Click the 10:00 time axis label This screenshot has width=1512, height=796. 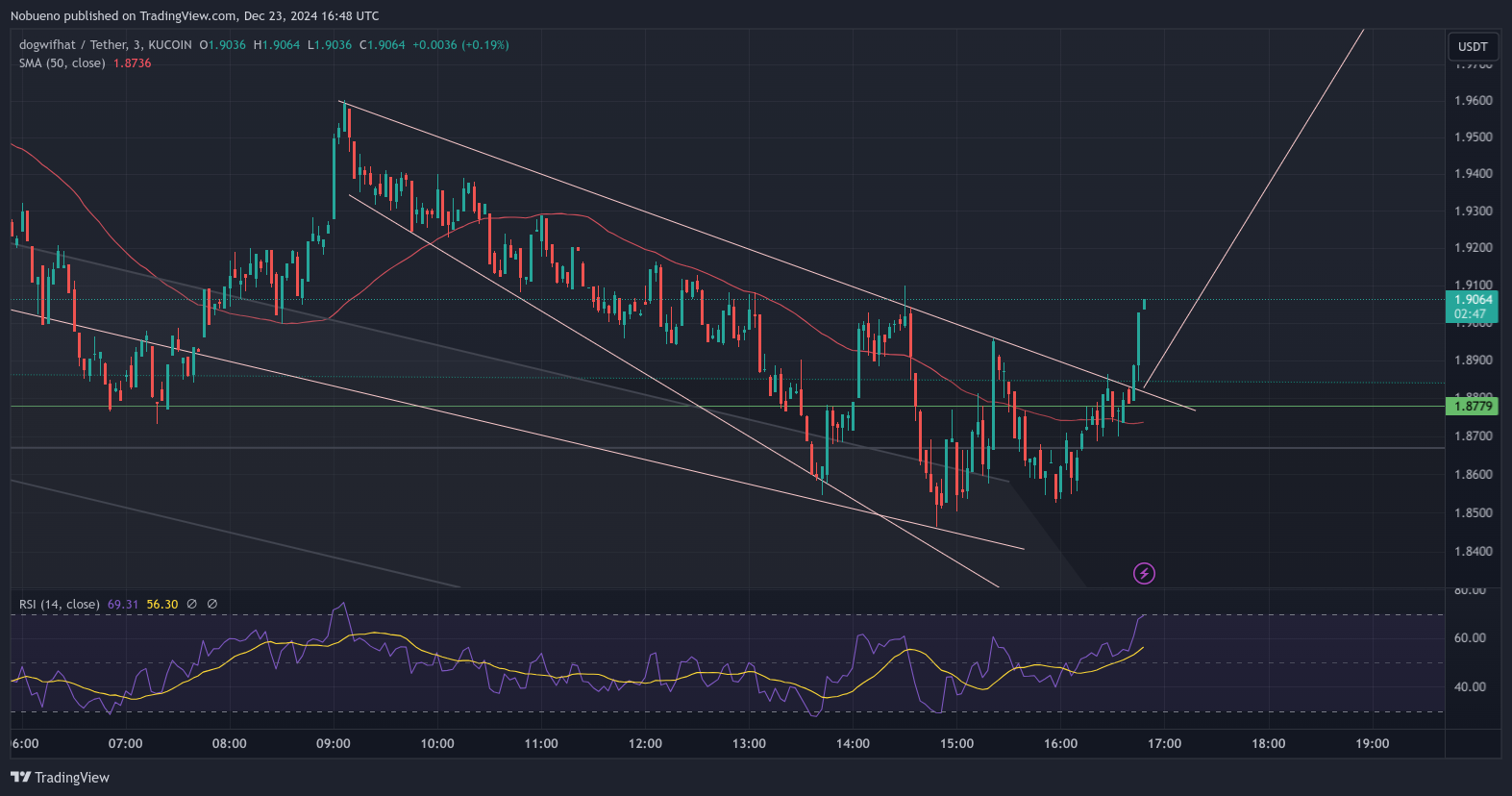pos(437,744)
